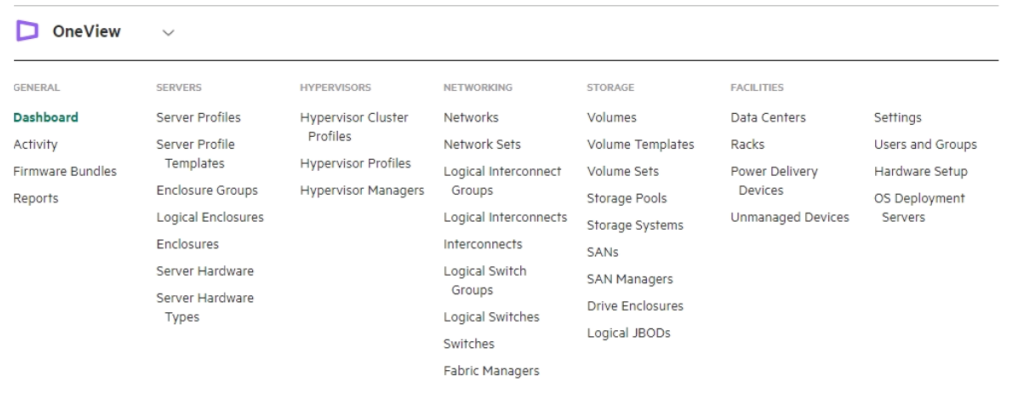Open Storage Pools page
1011x398 pixels.
click(627, 199)
